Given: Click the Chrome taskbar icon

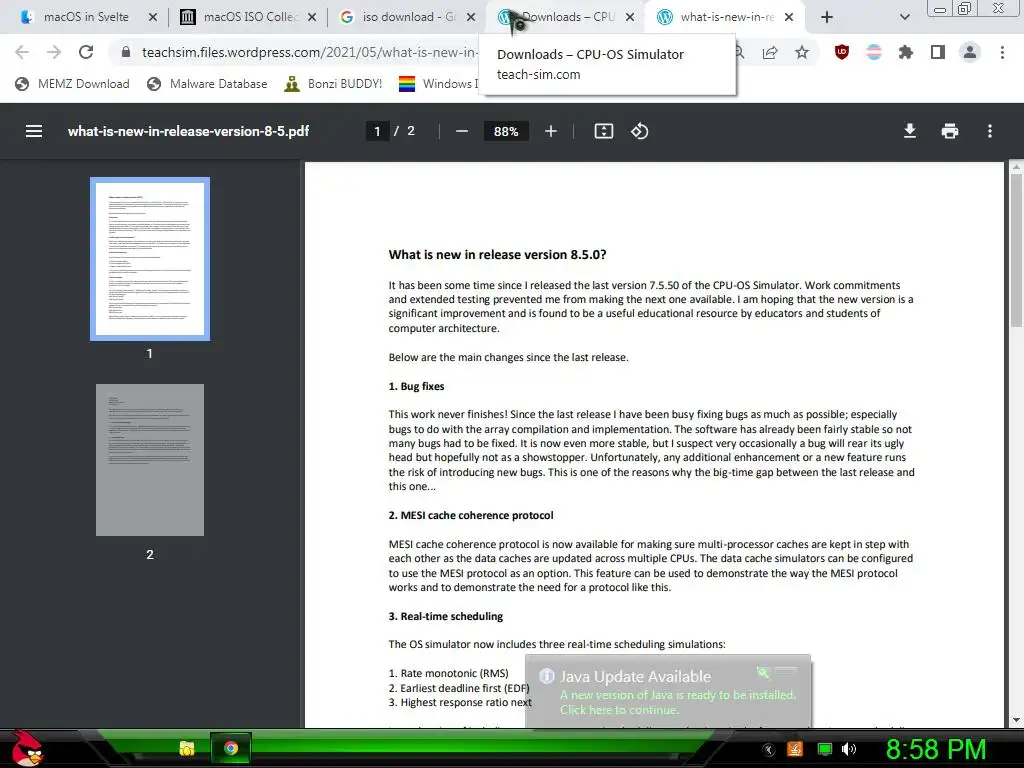Looking at the screenshot, I should click(x=231, y=748).
